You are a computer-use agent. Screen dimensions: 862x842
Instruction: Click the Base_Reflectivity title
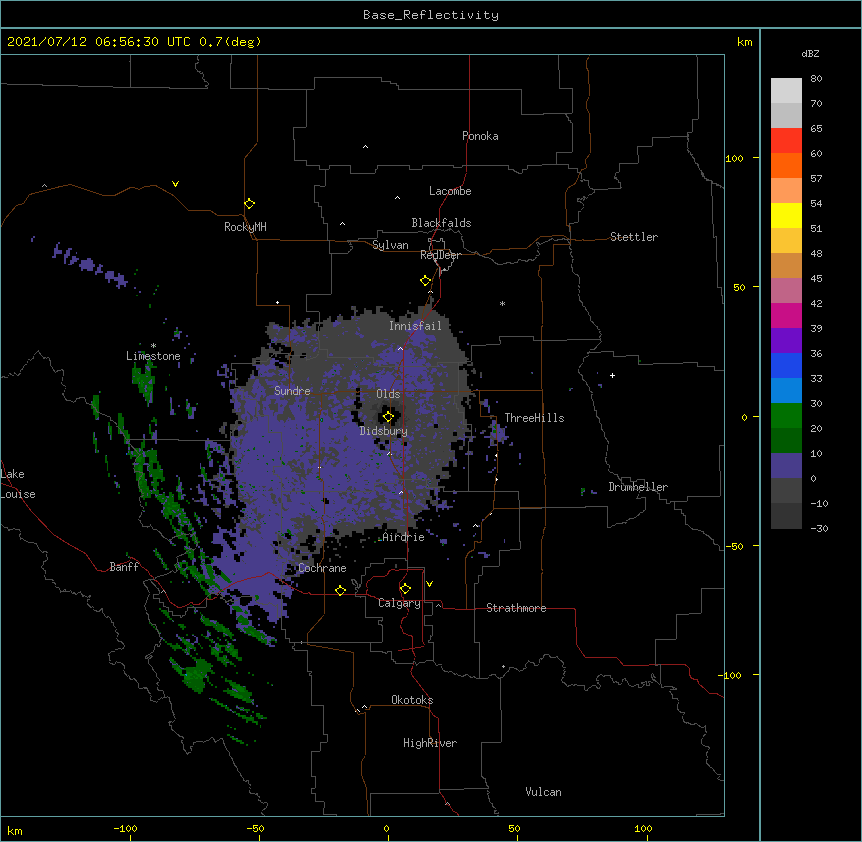pos(431,15)
